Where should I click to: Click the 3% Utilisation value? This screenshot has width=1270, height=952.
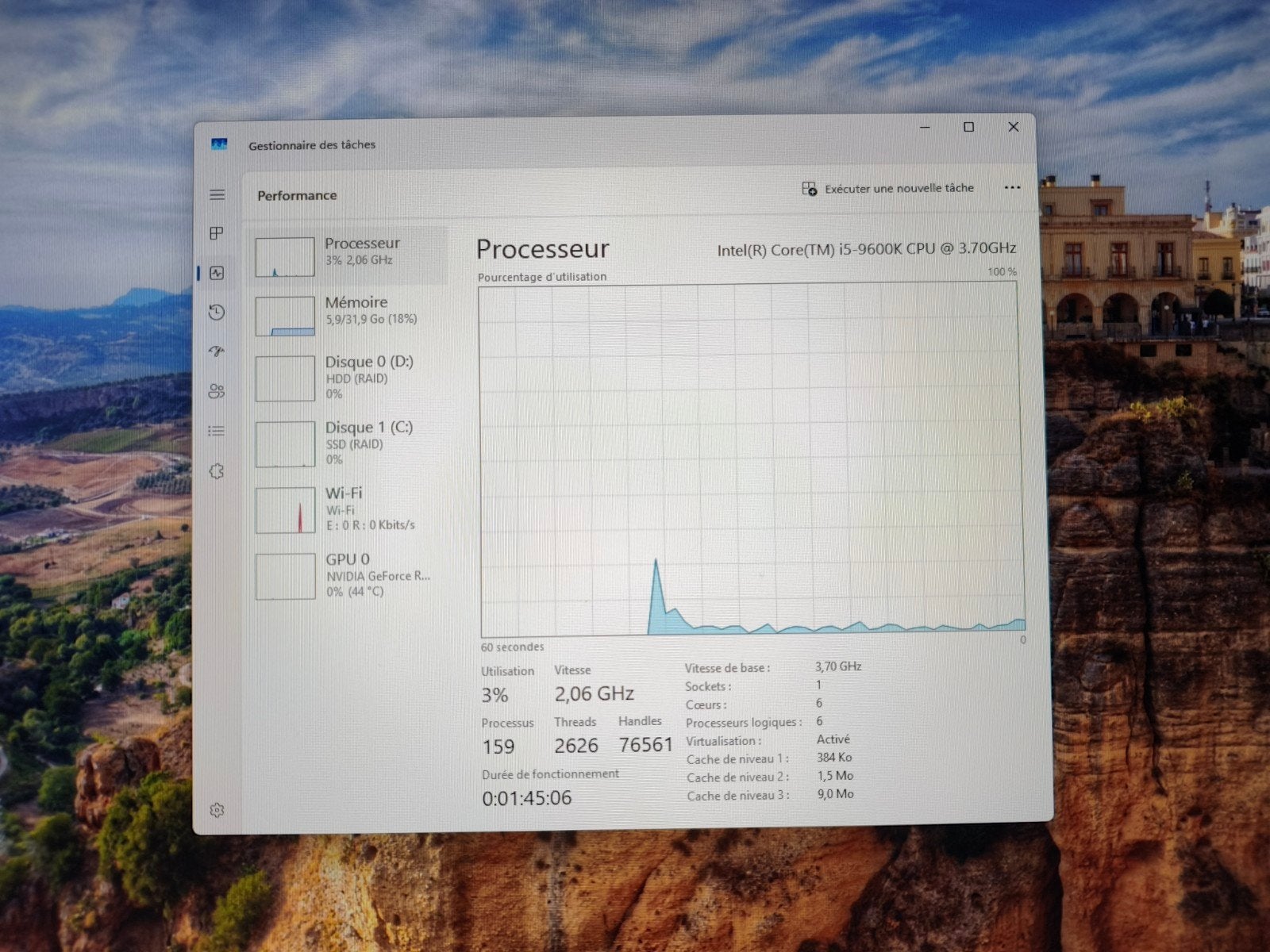pyautogui.click(x=495, y=696)
